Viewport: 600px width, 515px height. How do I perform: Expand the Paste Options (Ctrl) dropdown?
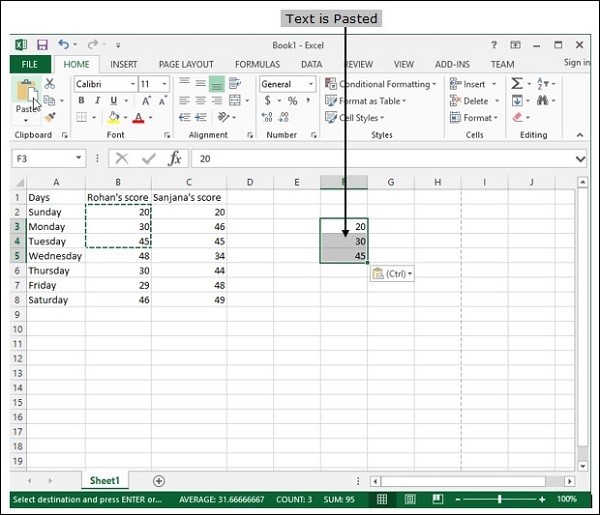click(x=392, y=273)
